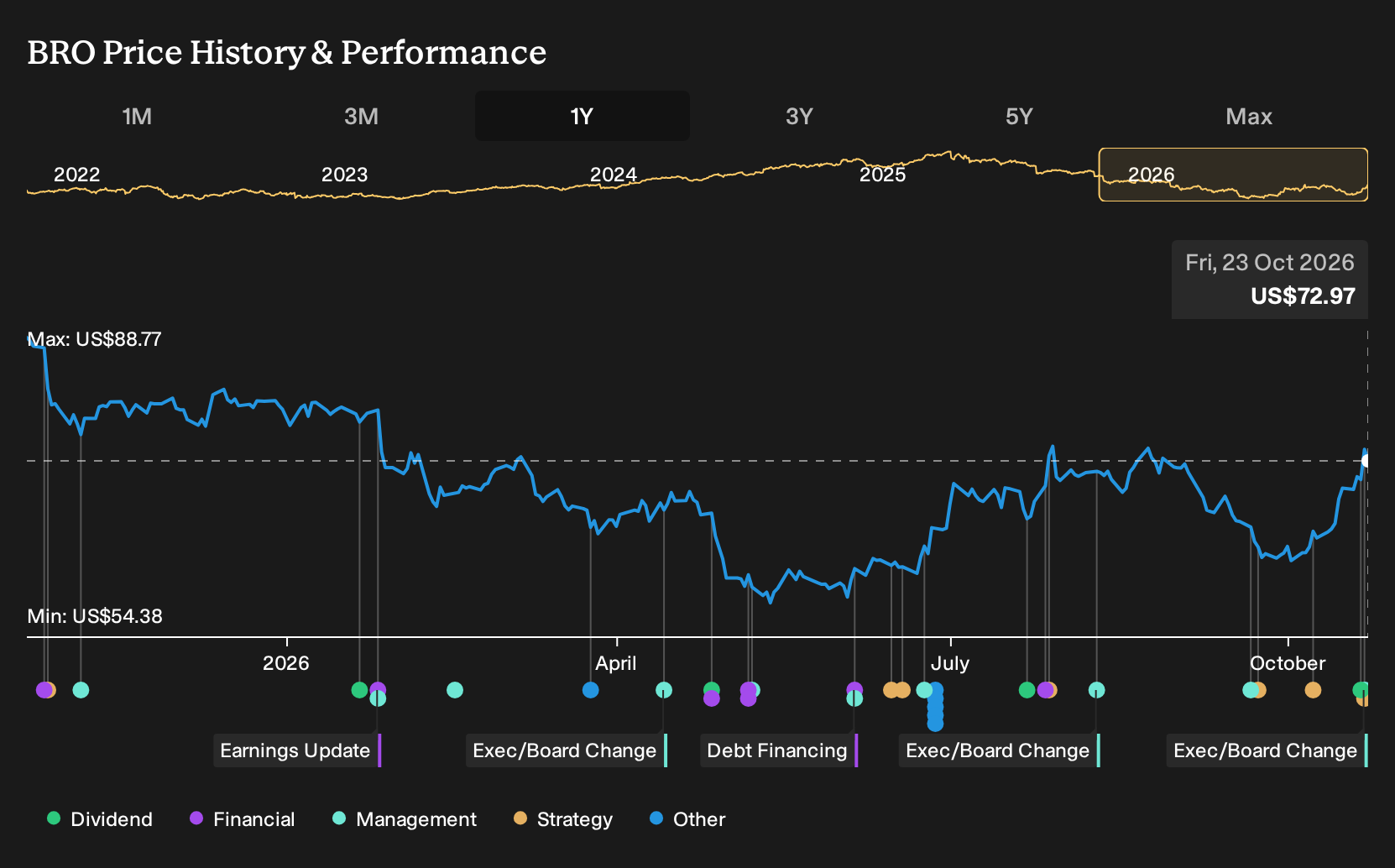Click the white current-price point on chart
Viewport: 1395px width, 868px height.
point(1366,461)
